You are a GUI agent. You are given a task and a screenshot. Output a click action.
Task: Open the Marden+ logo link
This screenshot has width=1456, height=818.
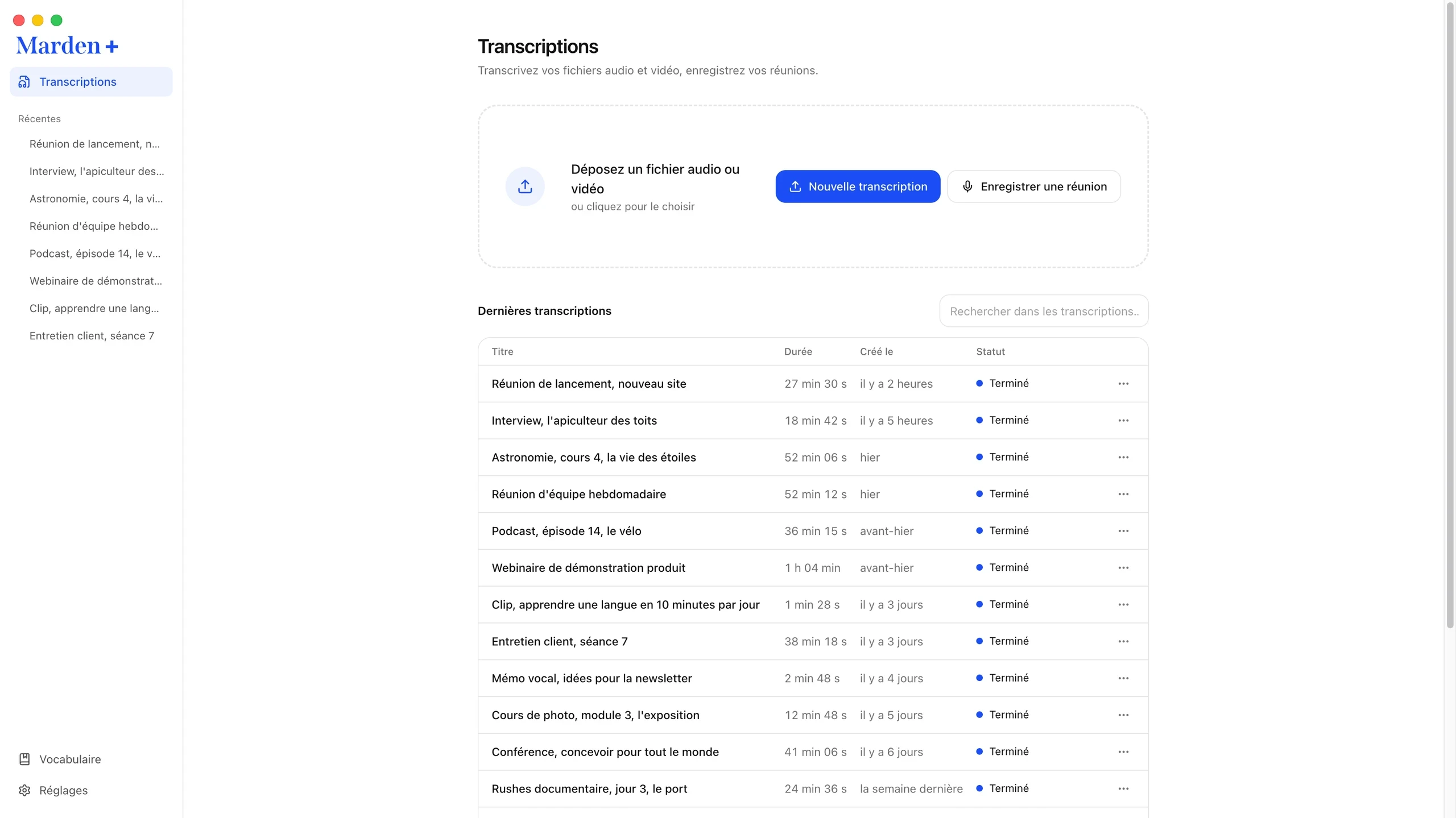[x=67, y=45]
